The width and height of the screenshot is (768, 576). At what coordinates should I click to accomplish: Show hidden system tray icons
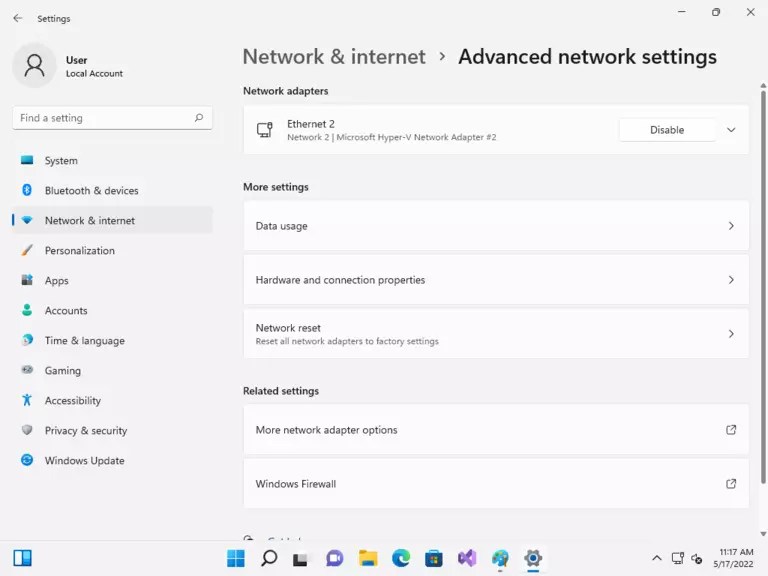[x=657, y=558]
